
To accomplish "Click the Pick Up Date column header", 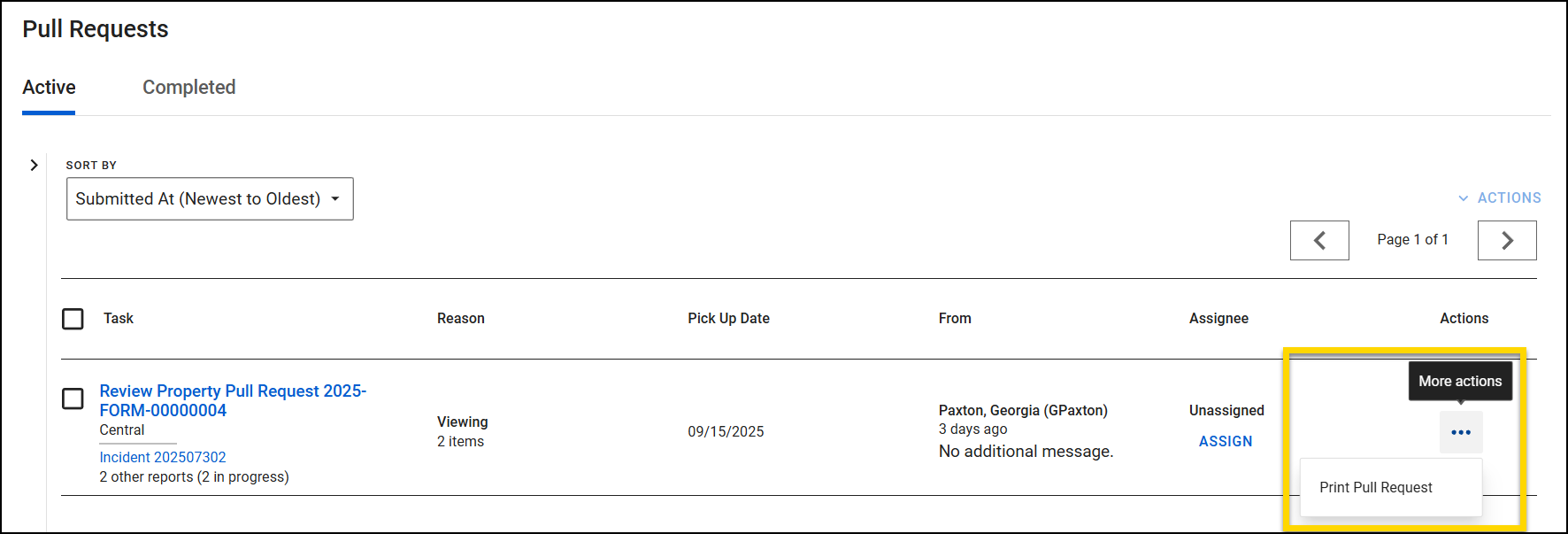I will click(x=728, y=319).
